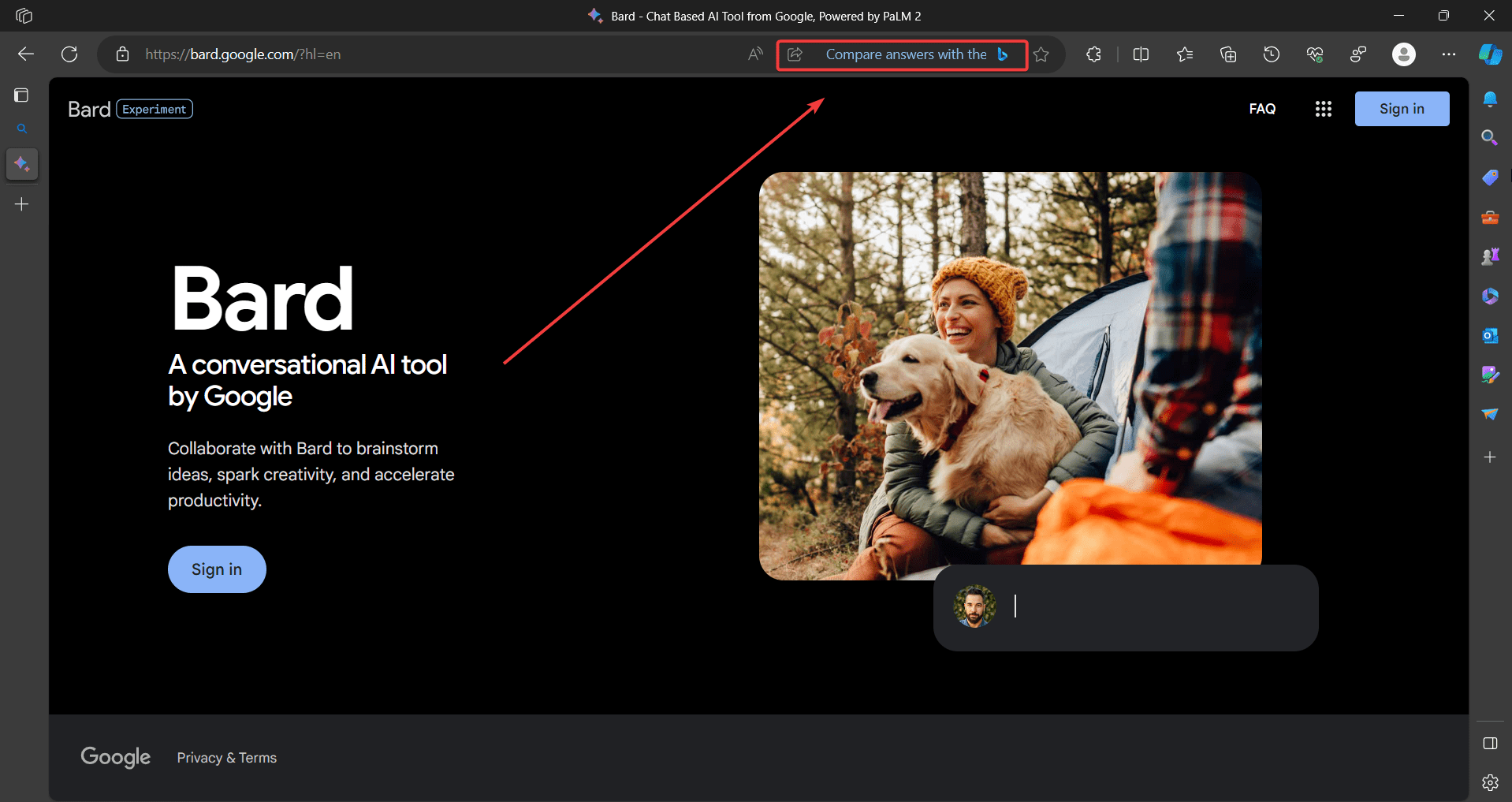
Task: Open the Copilot sidebar
Action: (1492, 54)
